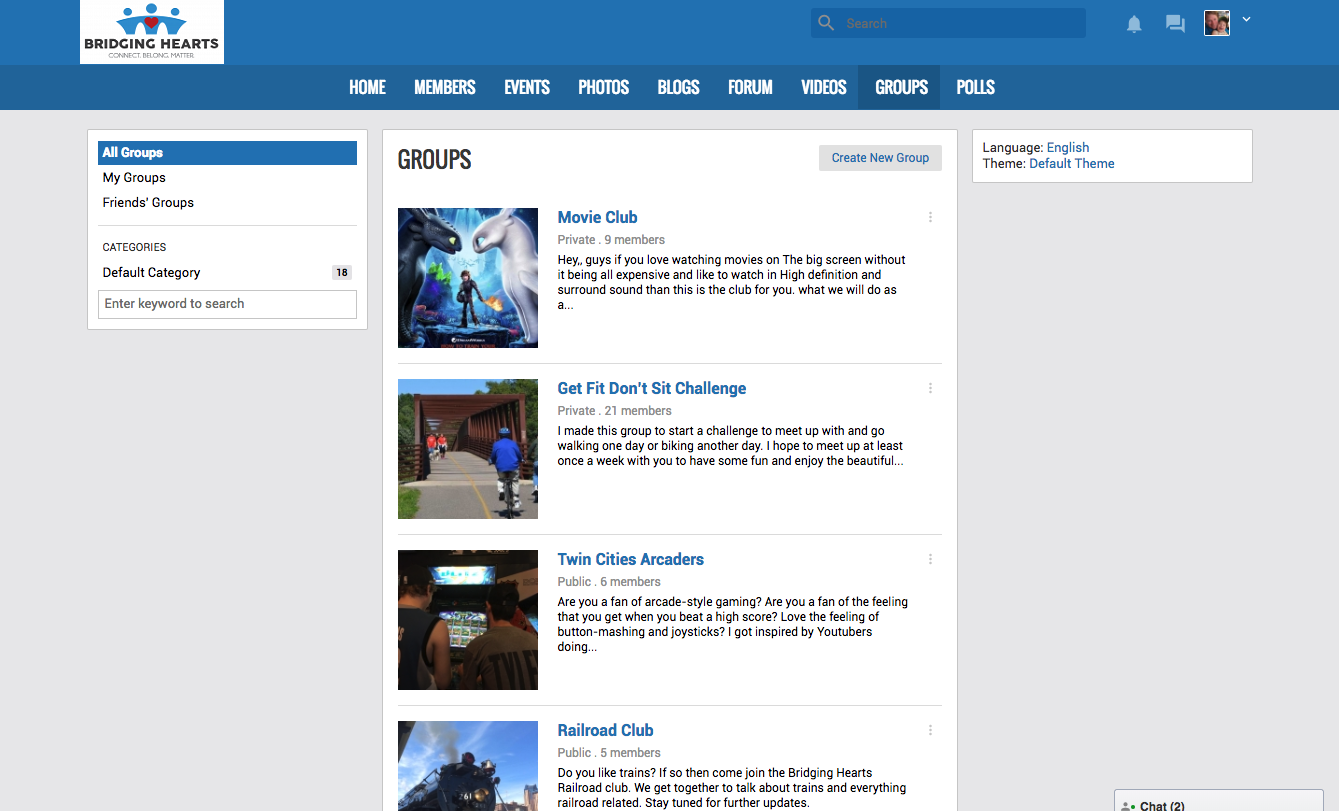
Task: Focus the top Search field
Action: pyautogui.click(x=948, y=23)
